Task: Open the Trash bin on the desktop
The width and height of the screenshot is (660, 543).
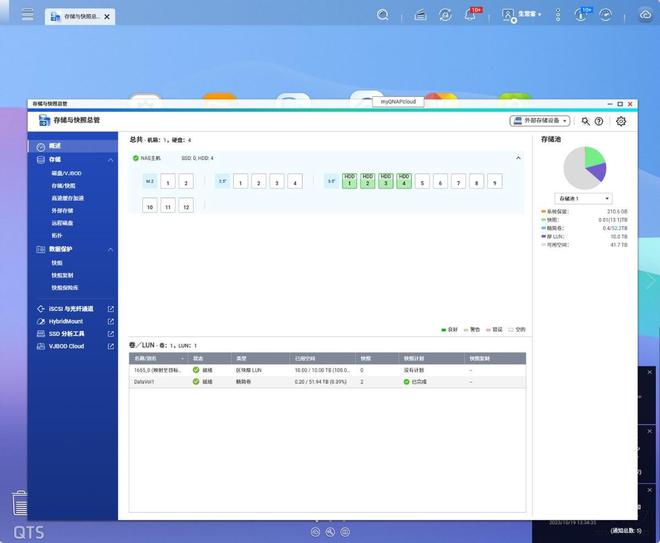Action: coord(19,502)
